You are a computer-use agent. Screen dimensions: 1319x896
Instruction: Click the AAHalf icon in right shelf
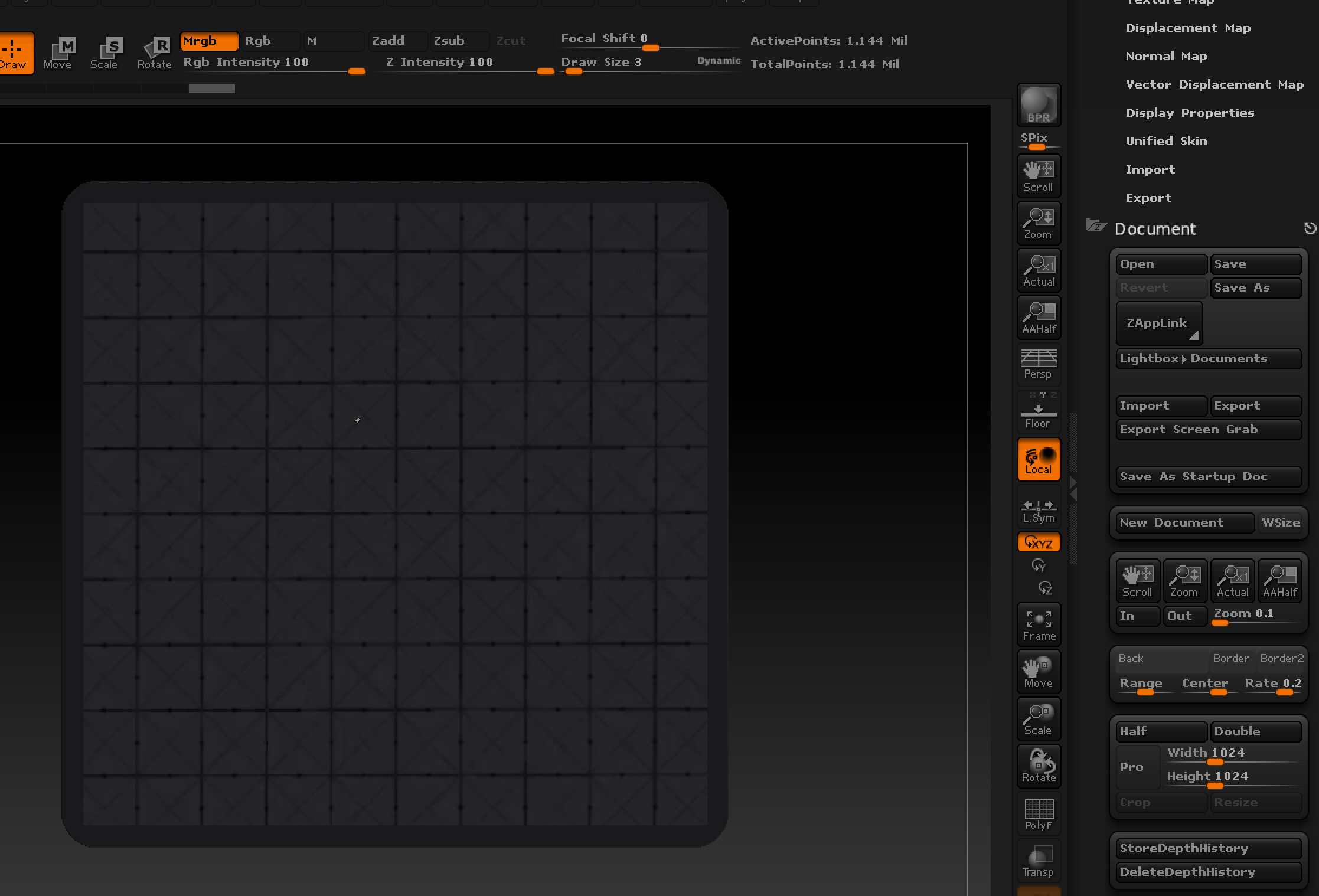click(x=1039, y=318)
